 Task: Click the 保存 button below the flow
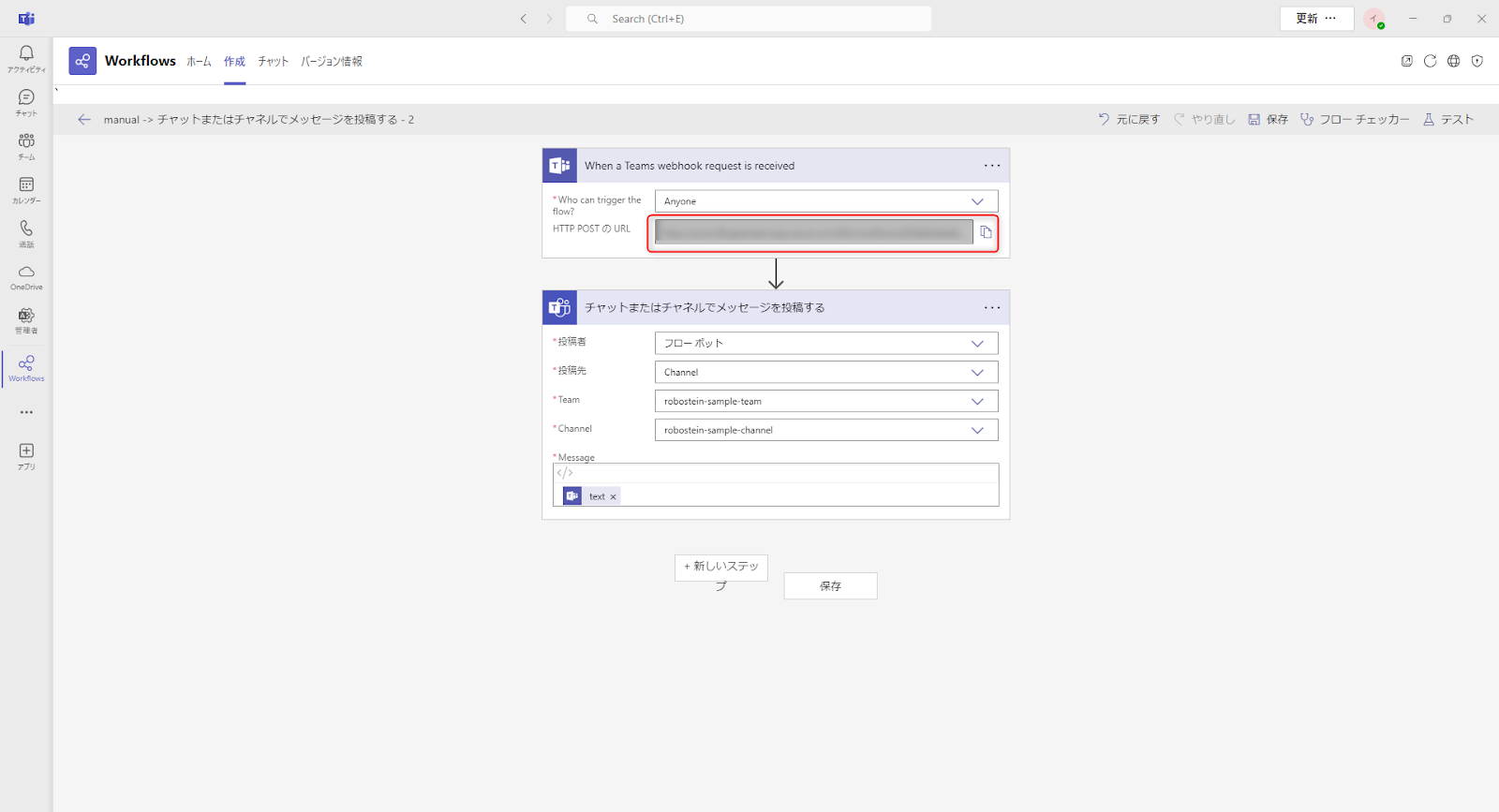[x=830, y=585]
